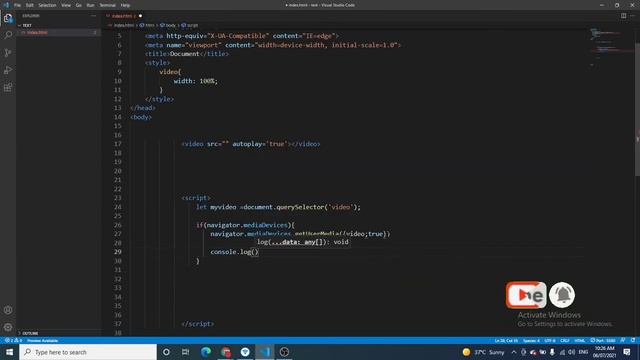
Task: Click the ENG language indicator
Action: point(583,352)
